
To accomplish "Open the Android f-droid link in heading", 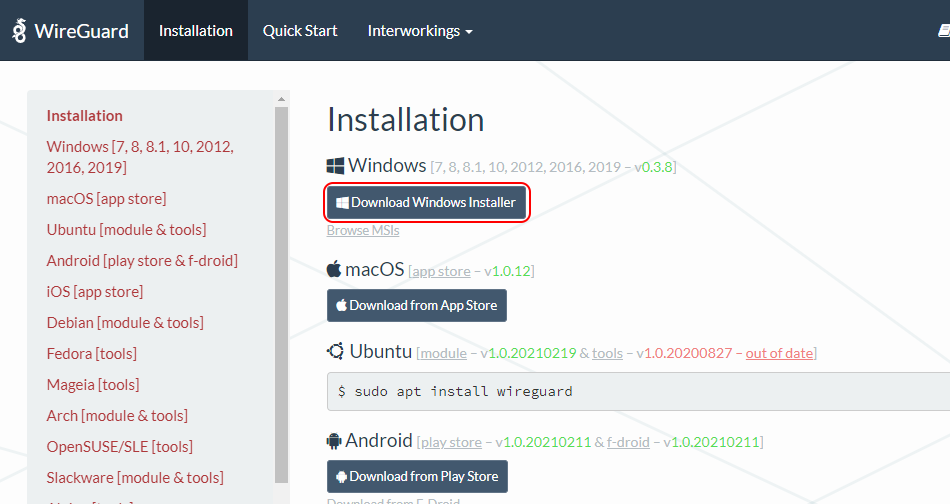I will (628, 442).
